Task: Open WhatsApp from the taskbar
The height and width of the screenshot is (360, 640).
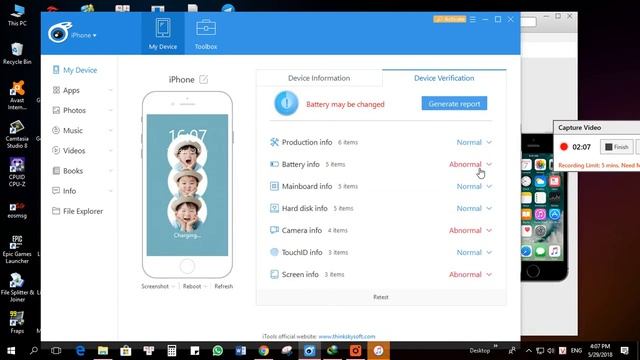Action: [218, 351]
